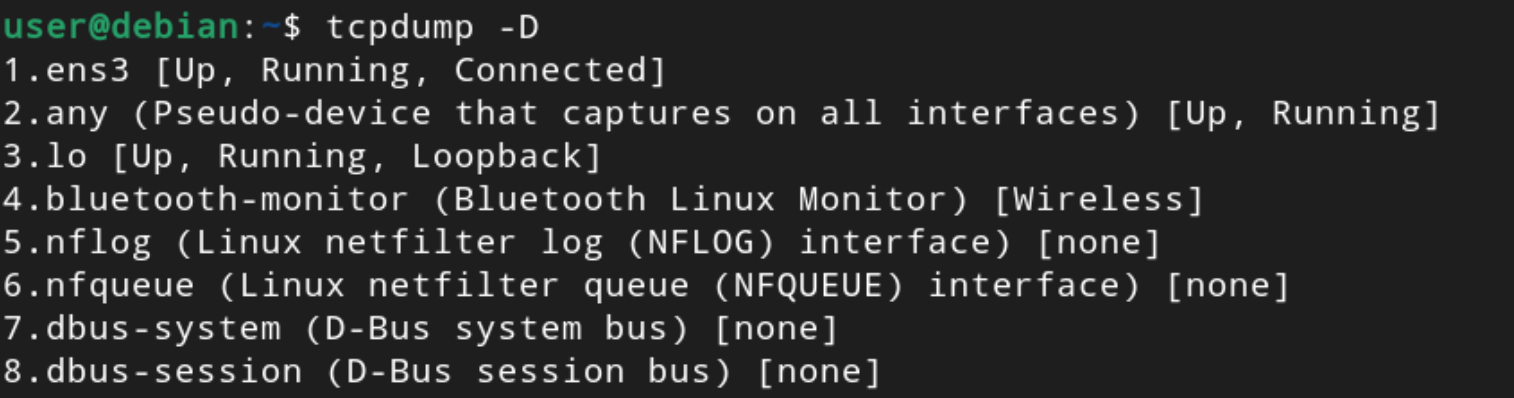
Task: Click the nflog interface name
Action: pos(99,244)
